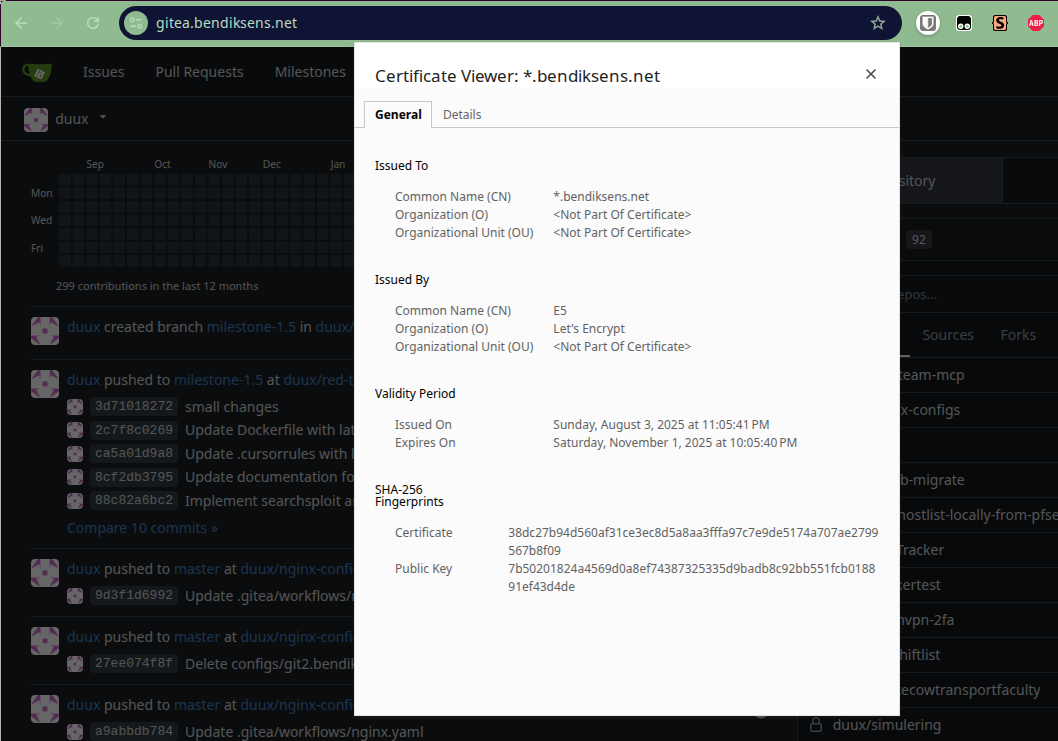Viewport: 1058px width, 741px height.
Task: Click the issuer common name value E5
Action: 560,311
